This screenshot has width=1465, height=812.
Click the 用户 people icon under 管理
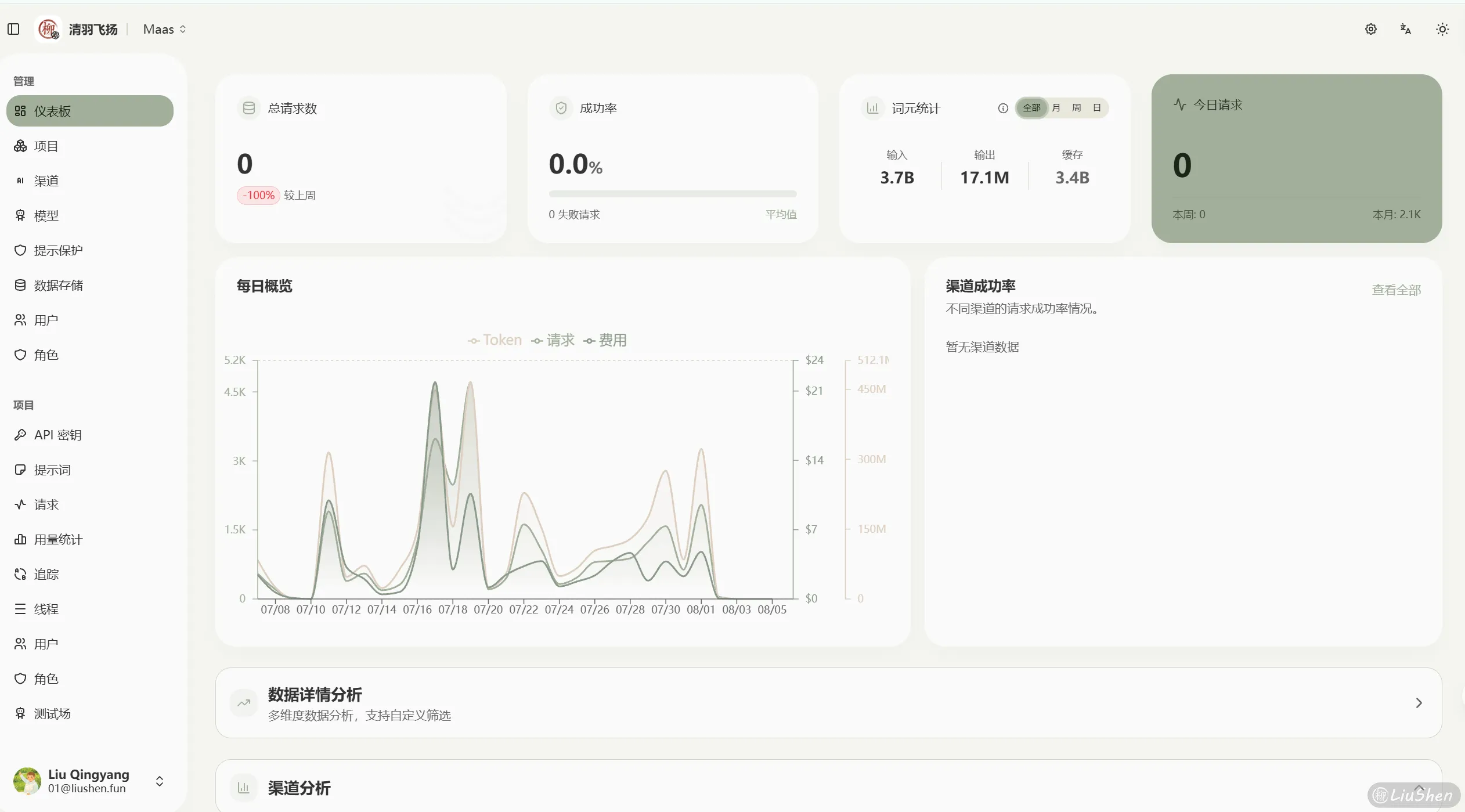tap(20, 320)
